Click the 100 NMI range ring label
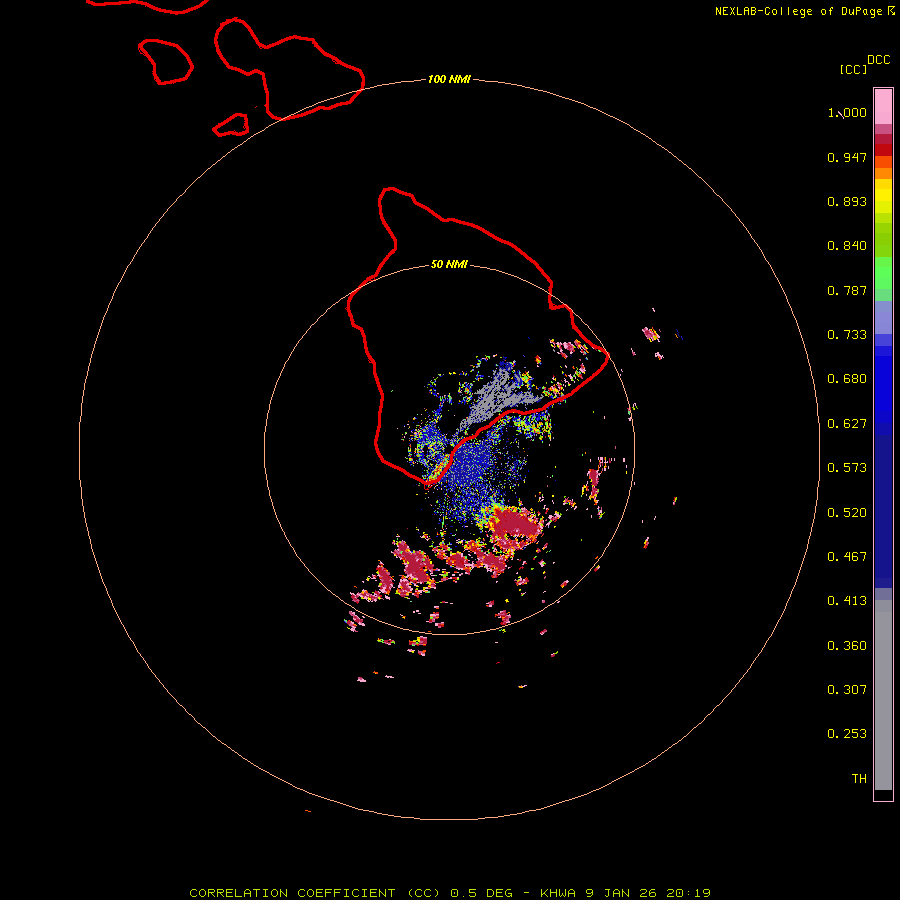The image size is (900, 900). click(449, 79)
